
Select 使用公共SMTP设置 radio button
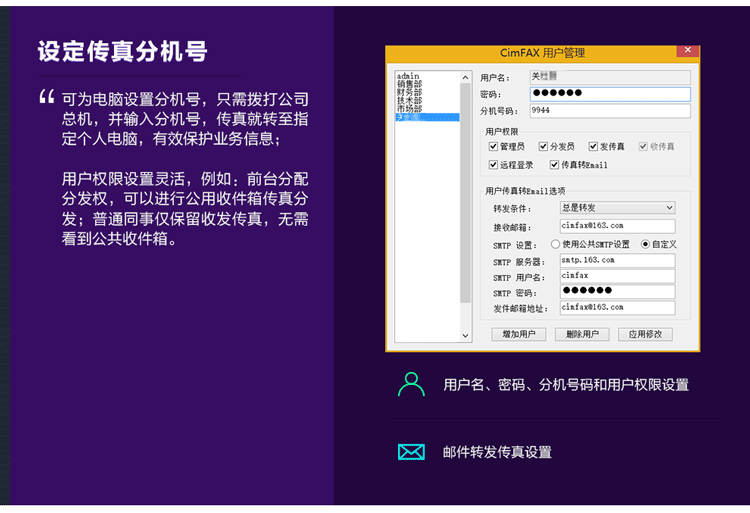(555, 244)
